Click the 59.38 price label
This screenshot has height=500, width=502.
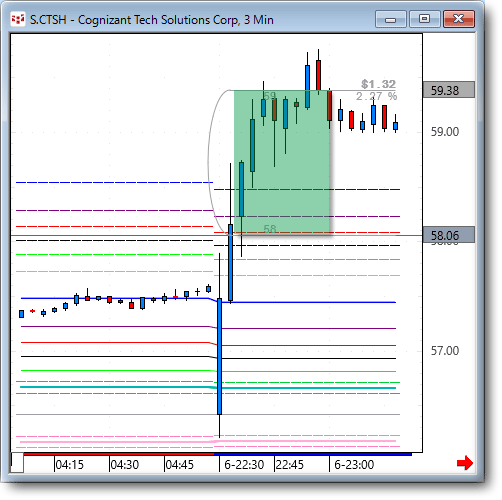click(449, 90)
